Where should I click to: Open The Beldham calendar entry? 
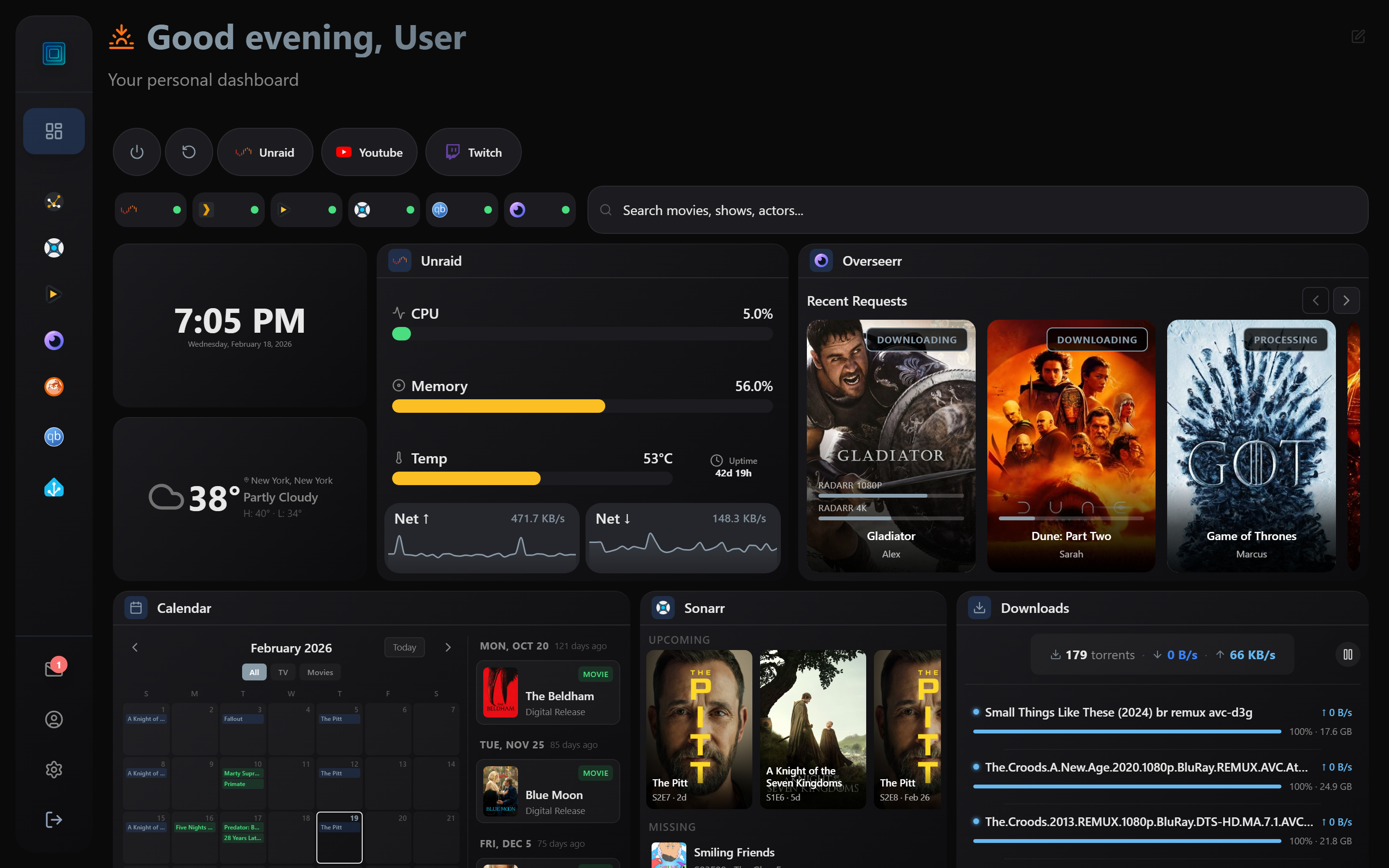(547, 692)
